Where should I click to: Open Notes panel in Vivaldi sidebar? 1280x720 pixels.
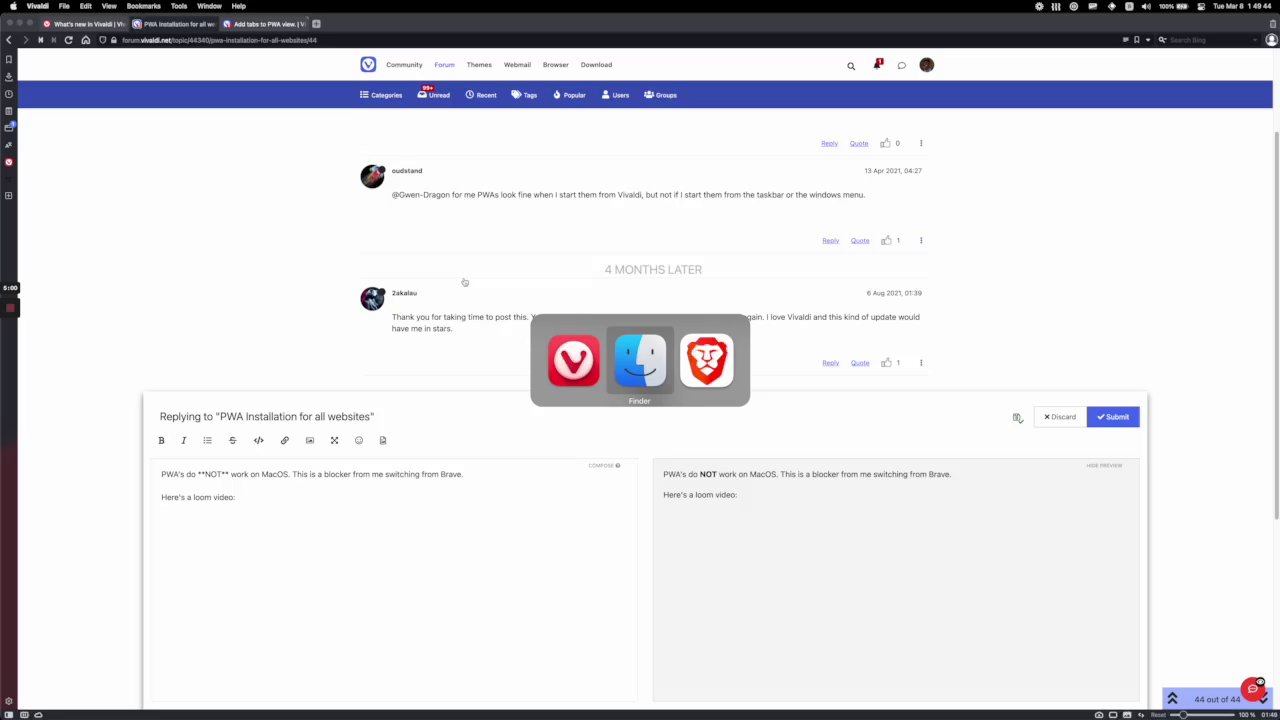click(x=9, y=111)
